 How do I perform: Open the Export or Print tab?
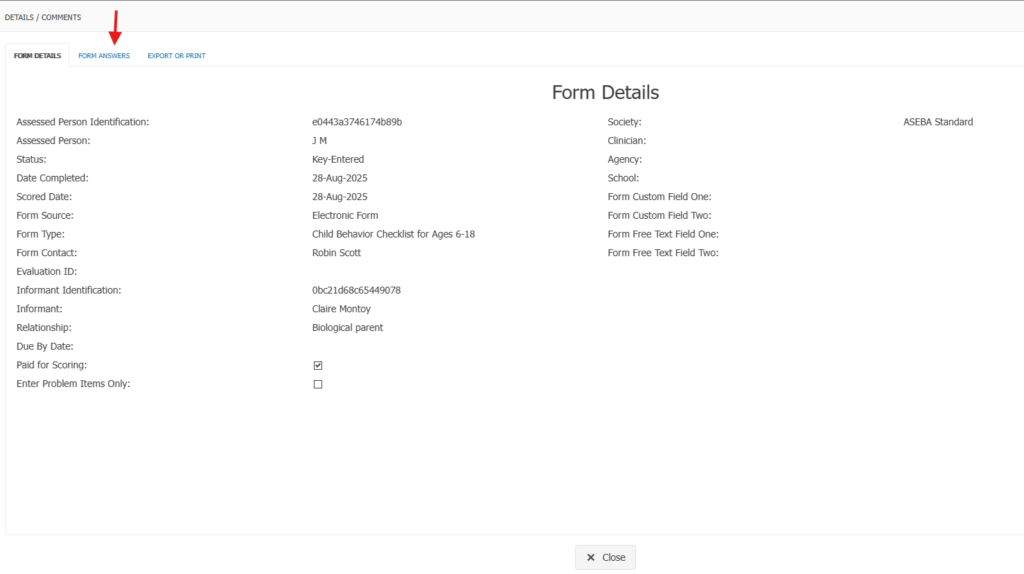point(176,56)
